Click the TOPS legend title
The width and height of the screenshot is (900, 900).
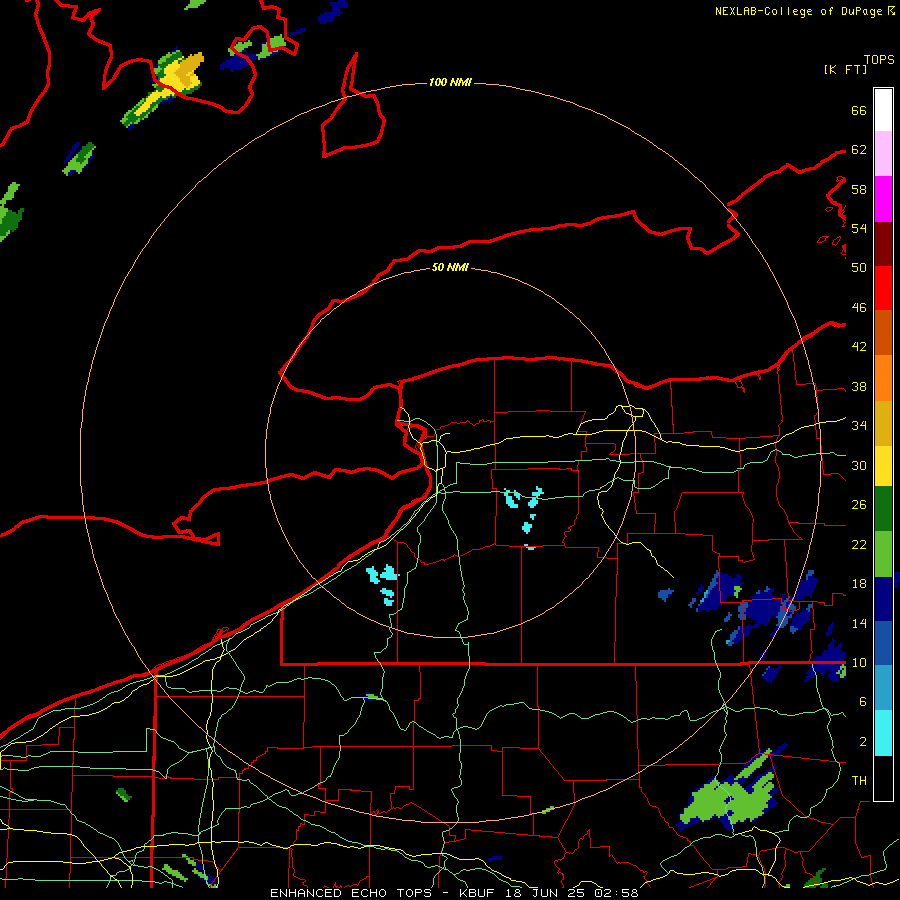[x=879, y=60]
